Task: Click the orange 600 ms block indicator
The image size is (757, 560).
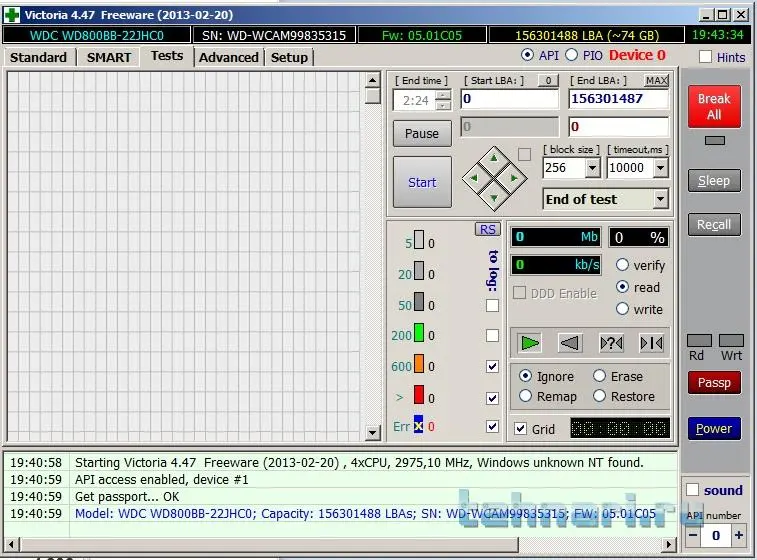Action: (419, 364)
